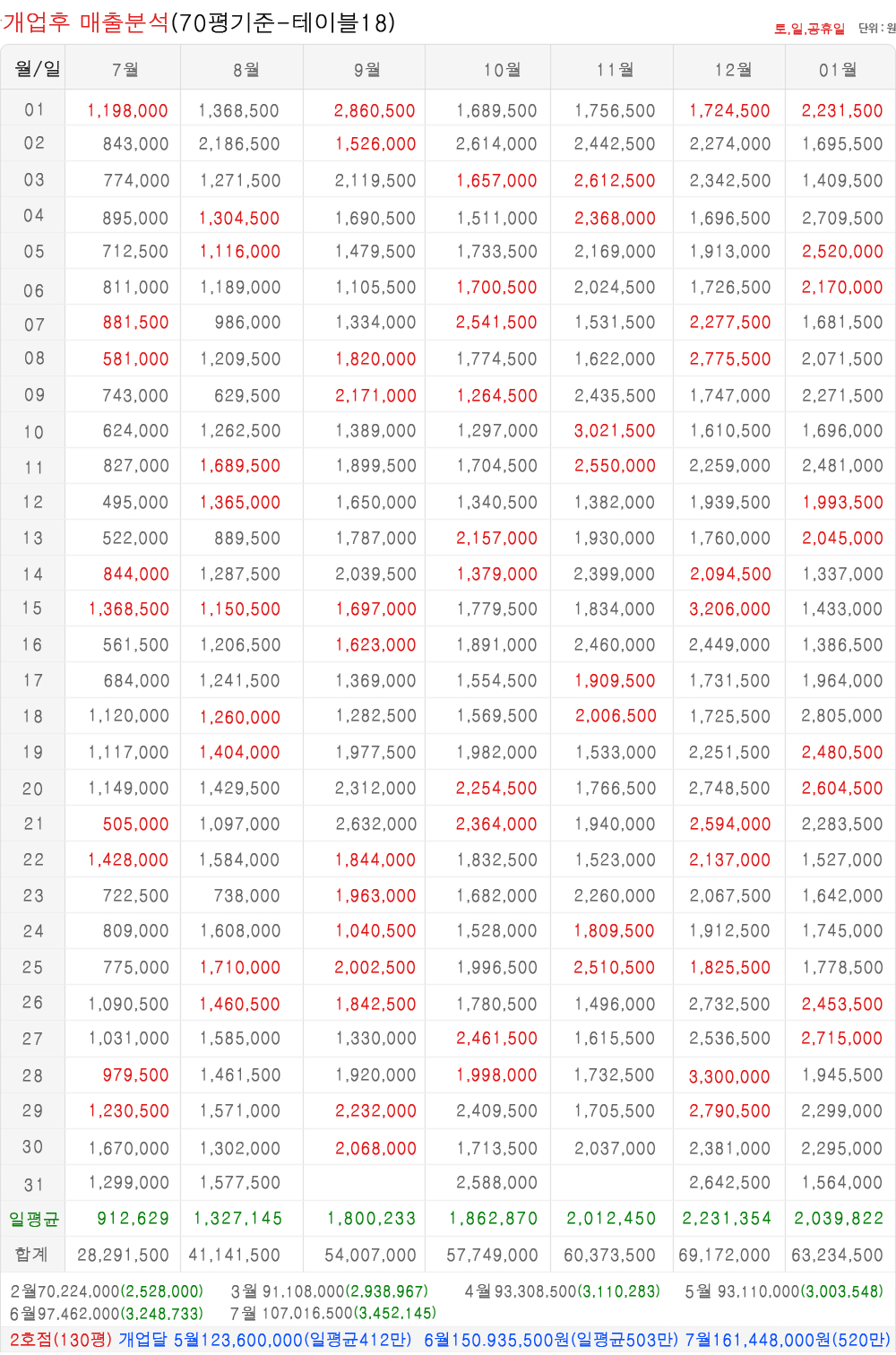Select the daily average 2,012,450

click(611, 1219)
